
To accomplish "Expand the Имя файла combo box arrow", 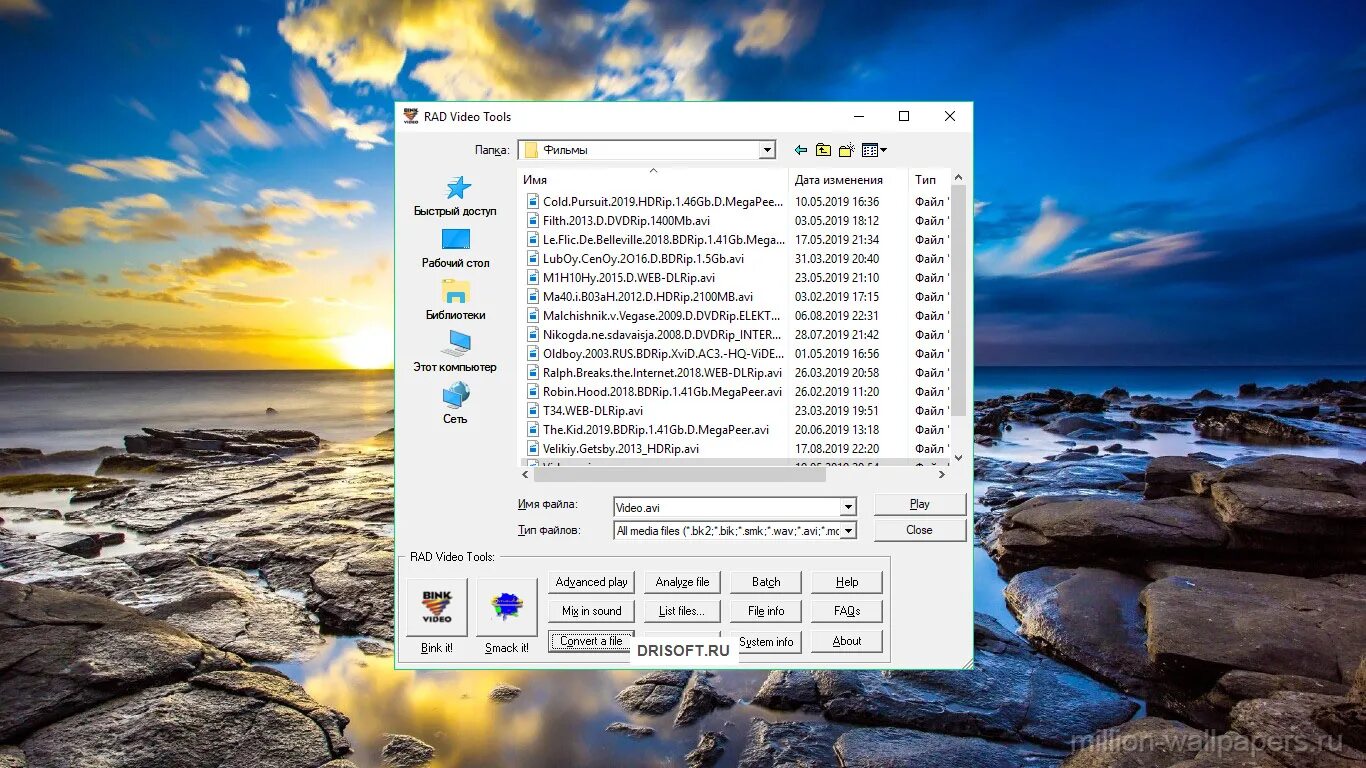I will coord(848,507).
